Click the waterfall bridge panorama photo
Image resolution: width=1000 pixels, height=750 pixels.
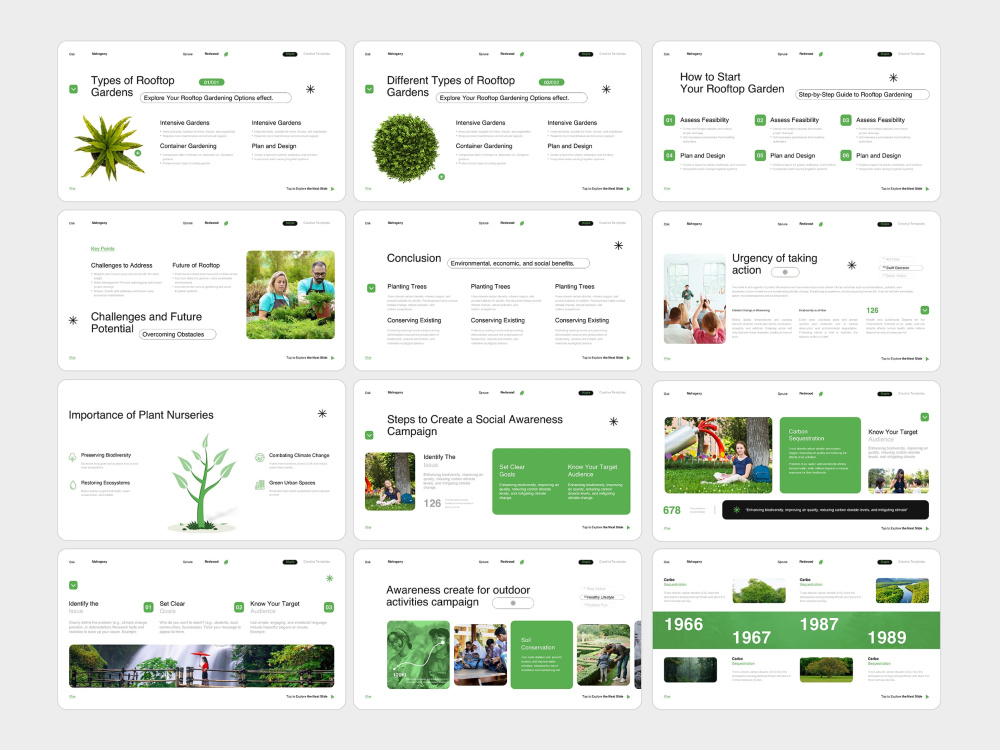(202, 666)
